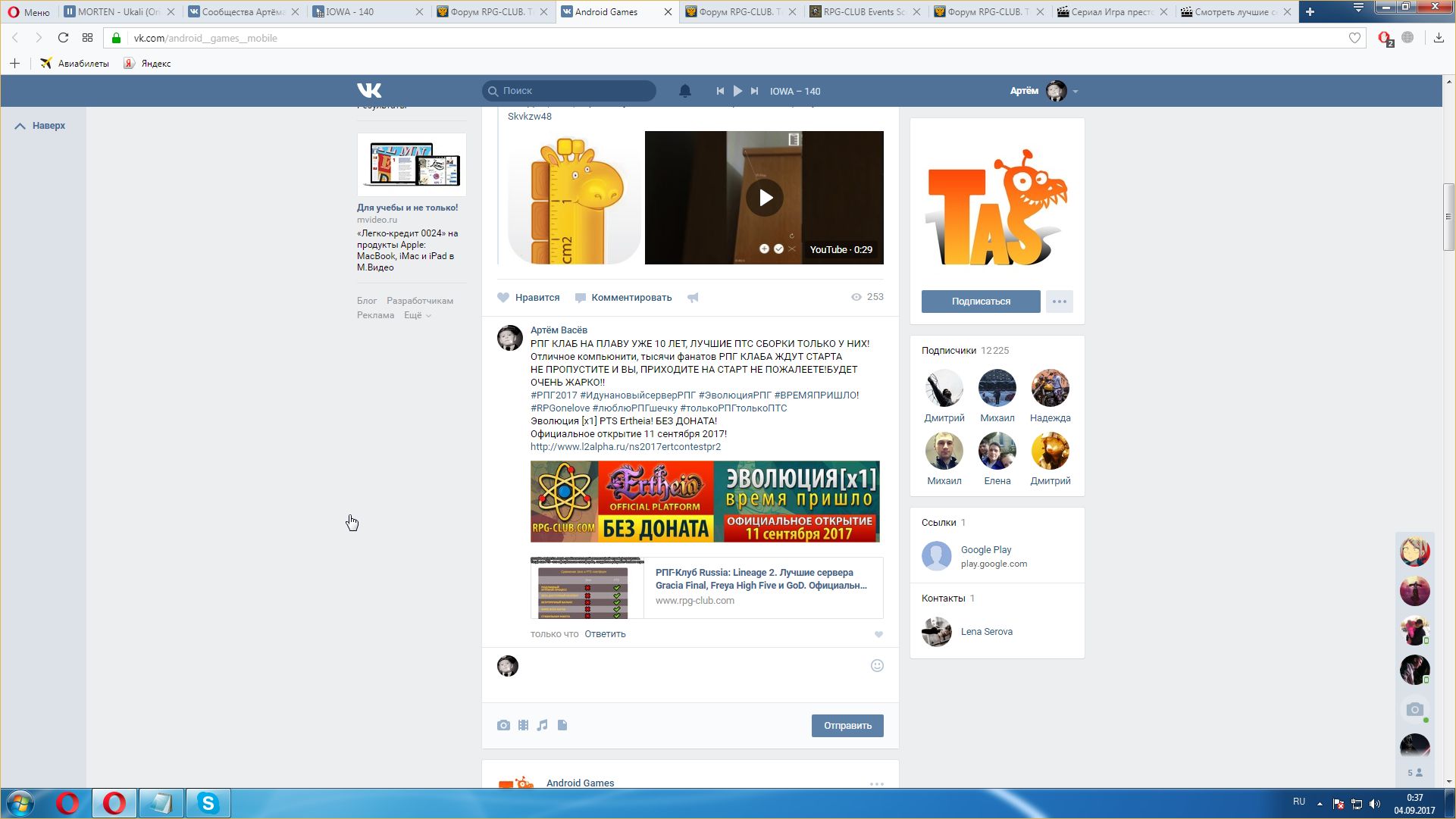Subscribe with Подписаться button

coord(981,302)
